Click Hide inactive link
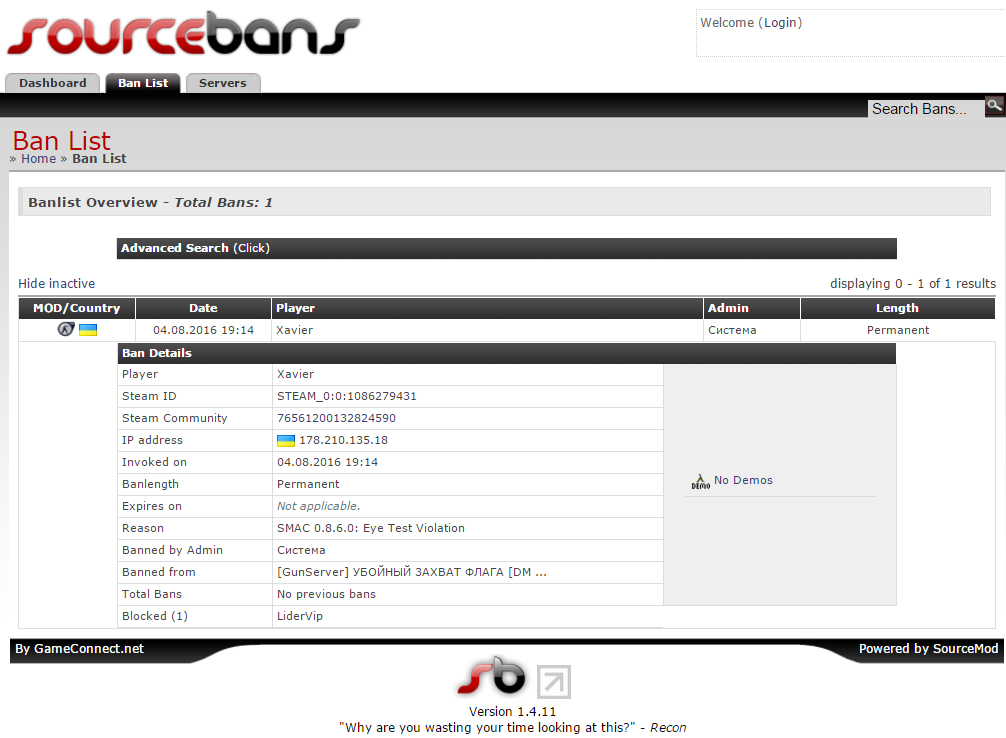This screenshot has width=1006, height=738. (x=56, y=284)
